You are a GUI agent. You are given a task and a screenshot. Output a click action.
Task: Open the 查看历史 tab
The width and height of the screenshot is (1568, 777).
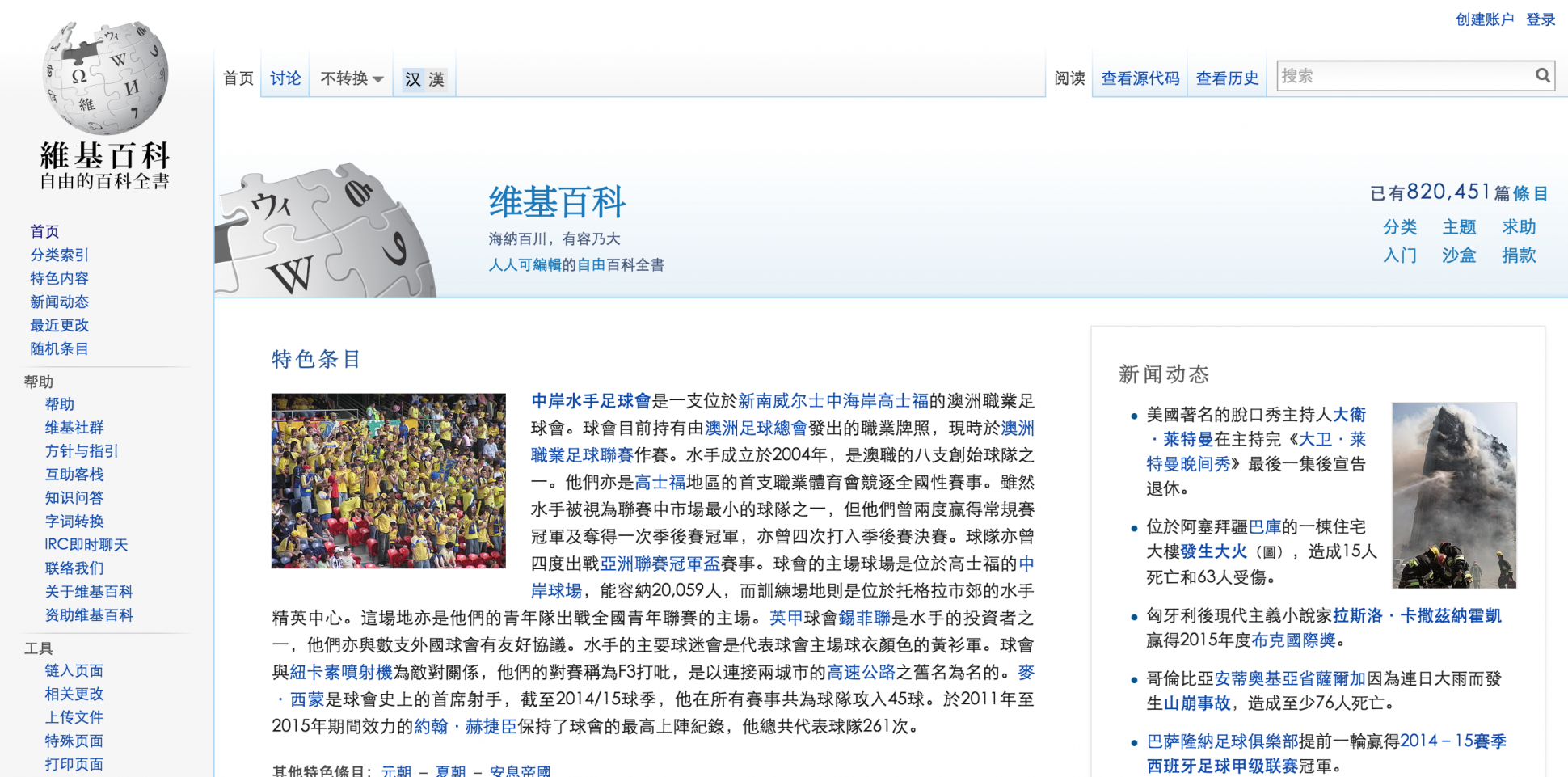[x=1227, y=78]
